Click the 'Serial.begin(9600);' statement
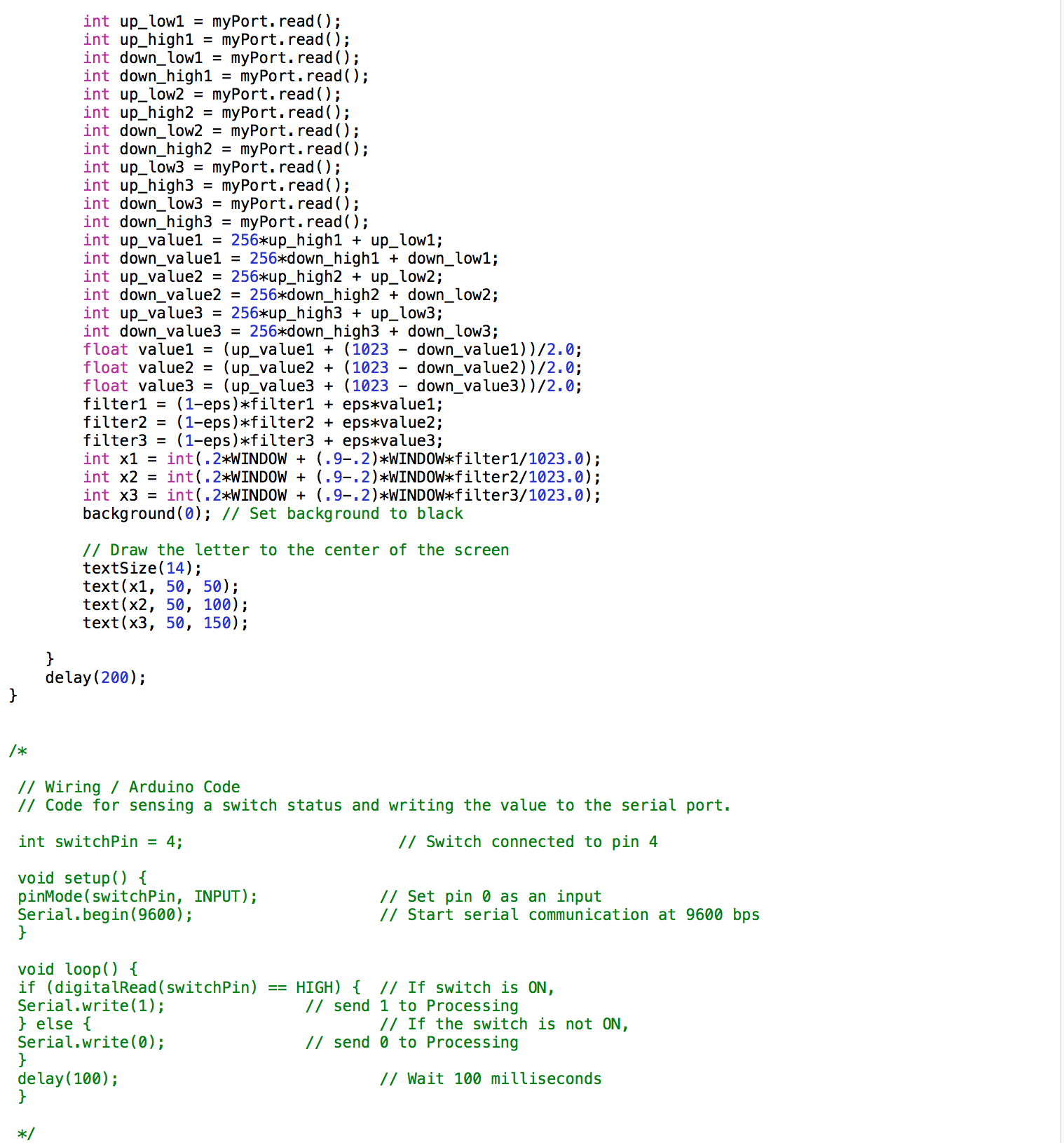1064x1143 pixels. [105, 915]
